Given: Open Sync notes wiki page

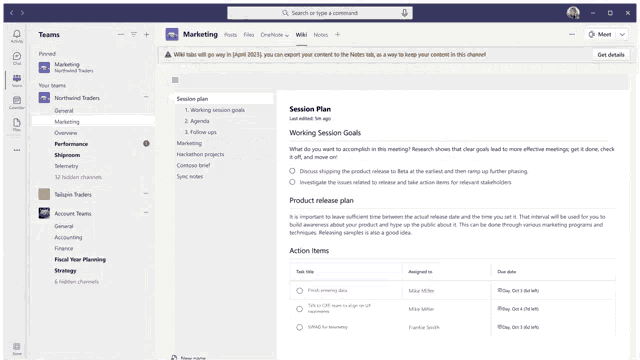Looking at the screenshot, I should point(189,176).
